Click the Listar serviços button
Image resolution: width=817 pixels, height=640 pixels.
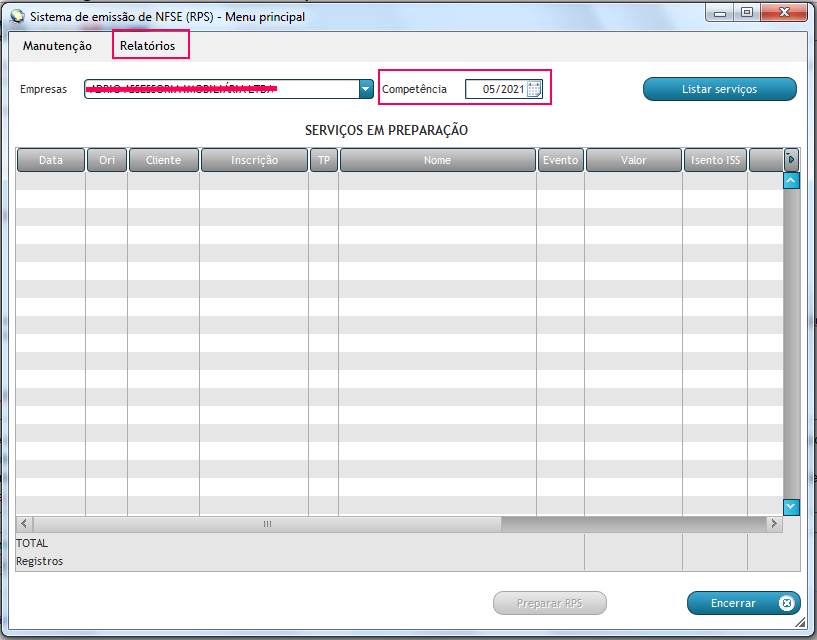719,89
